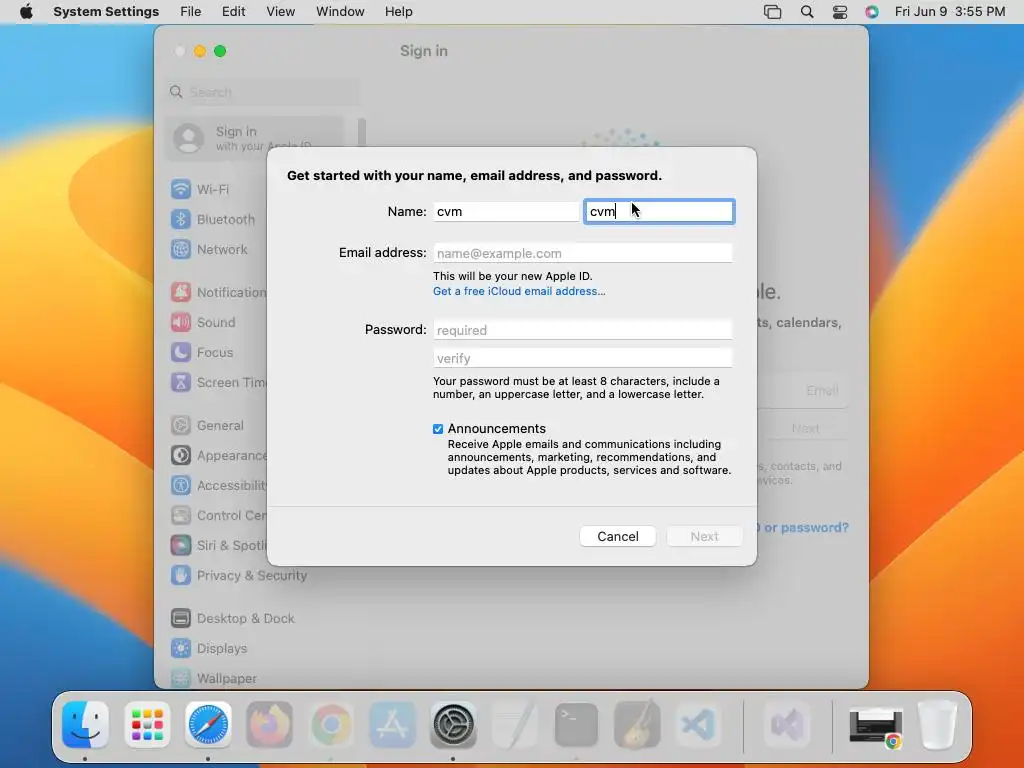Image resolution: width=1024 pixels, height=768 pixels.
Task: Select the Appearance sidebar icon
Action: pos(181,456)
